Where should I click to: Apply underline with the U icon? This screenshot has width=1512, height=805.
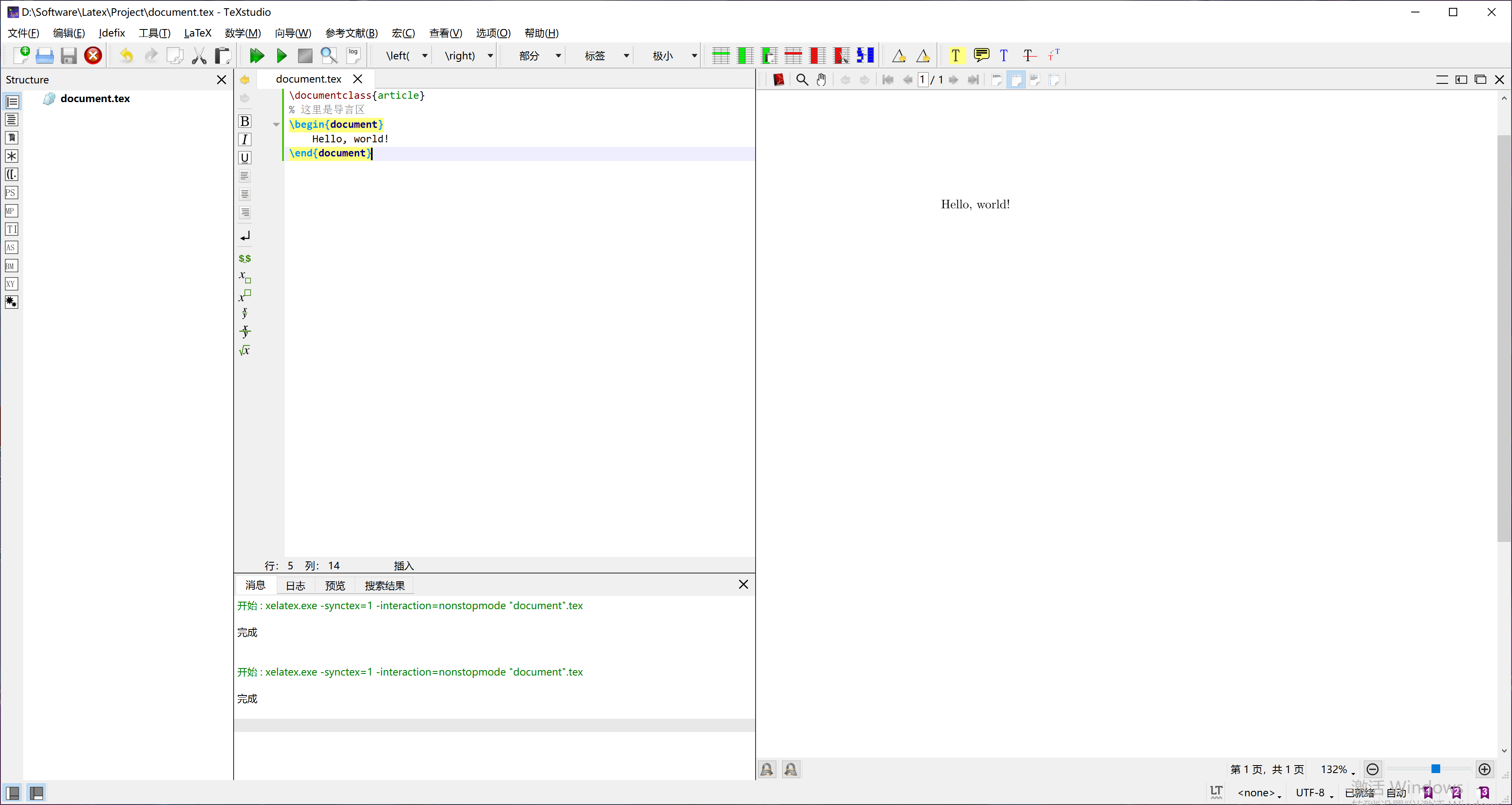coord(245,158)
